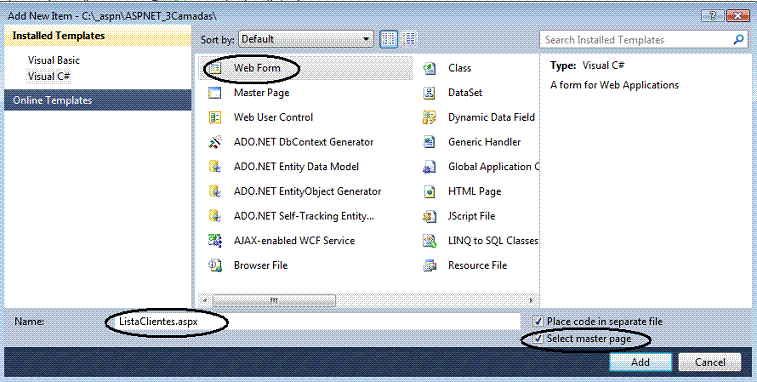Click the ADO.NET Self-Tracking Entity icon
Screen dimensions: 757x382
pyautogui.click(x=215, y=216)
